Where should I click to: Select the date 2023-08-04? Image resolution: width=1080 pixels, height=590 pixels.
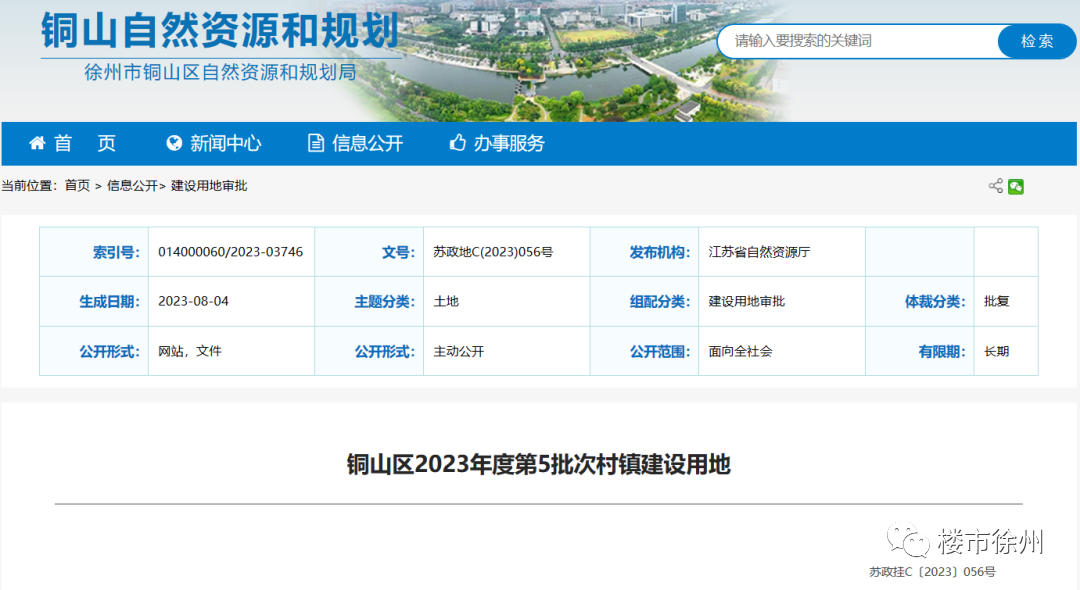pyautogui.click(x=194, y=302)
